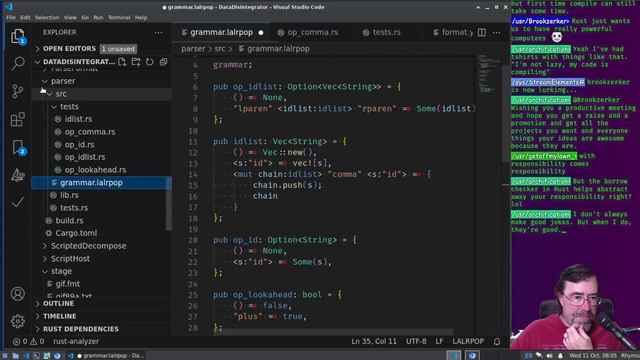Refresh the explorer tree

(150, 62)
